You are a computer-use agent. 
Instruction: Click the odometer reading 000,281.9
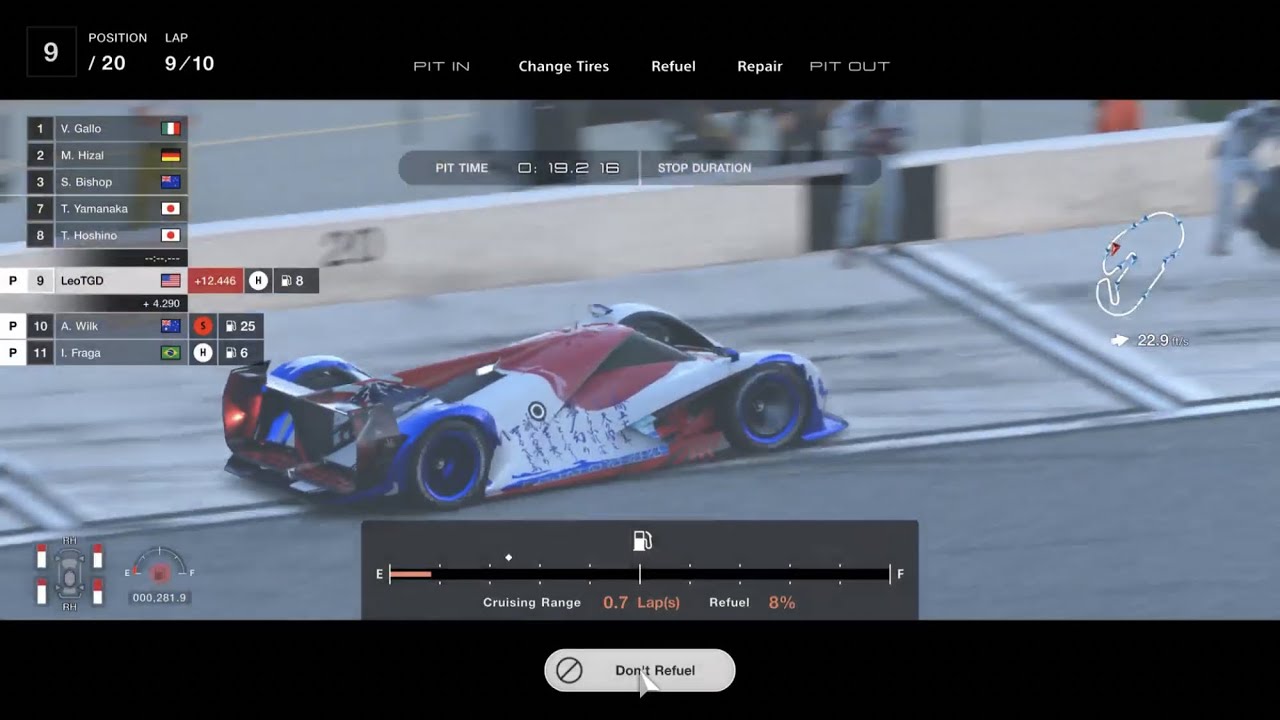pyautogui.click(x=159, y=598)
